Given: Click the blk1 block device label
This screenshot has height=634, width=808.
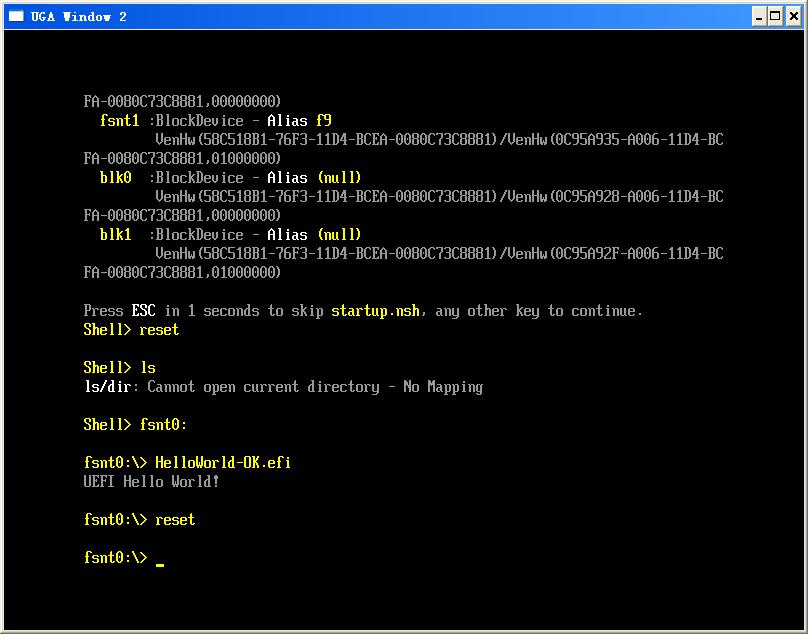Looking at the screenshot, I should pos(115,235).
